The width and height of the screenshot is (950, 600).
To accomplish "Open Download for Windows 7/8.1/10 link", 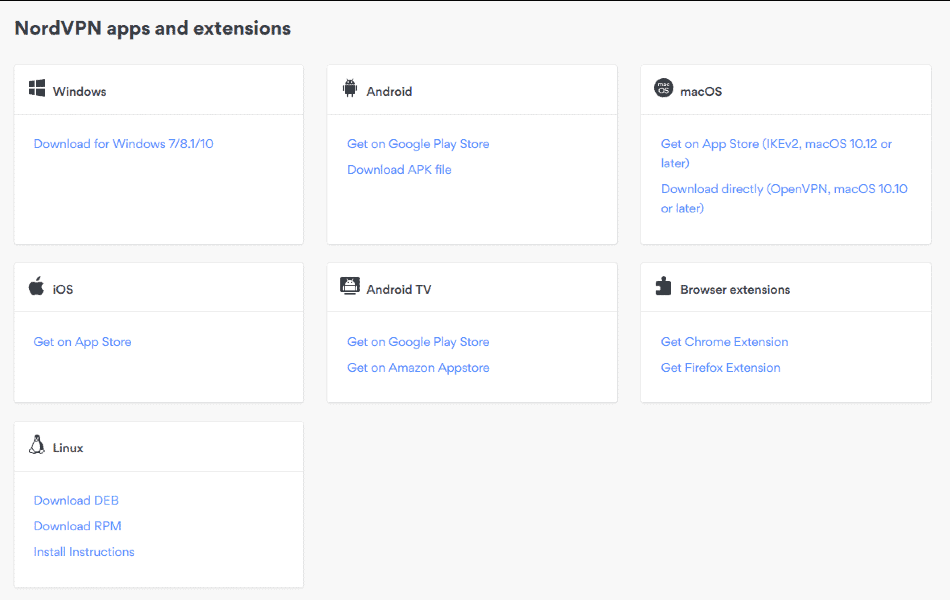I will pos(124,144).
